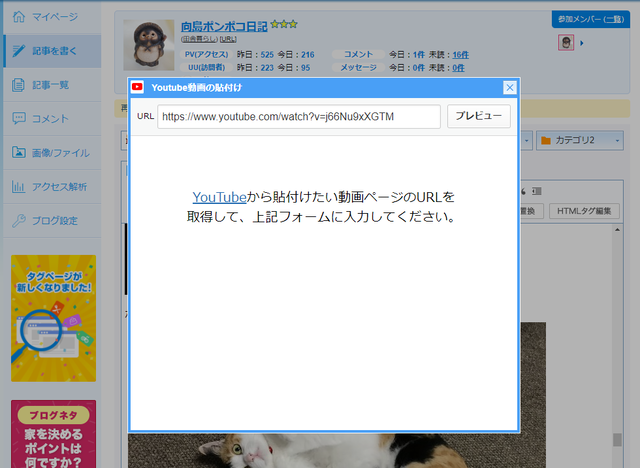Viewport: 640px width, 468px height.
Task: Click the editor scrollbar handle
Action: [617, 439]
